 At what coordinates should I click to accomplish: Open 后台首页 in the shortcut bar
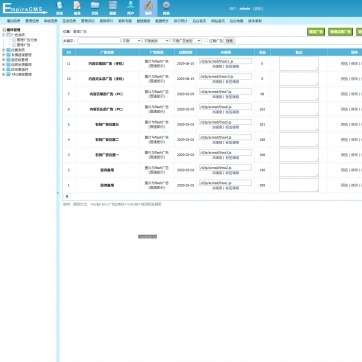point(199,21)
